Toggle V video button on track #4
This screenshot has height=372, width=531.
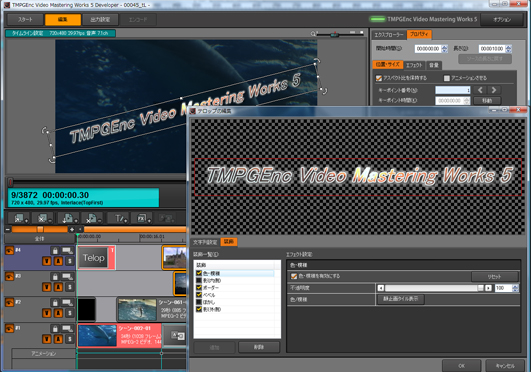[x=47, y=261]
